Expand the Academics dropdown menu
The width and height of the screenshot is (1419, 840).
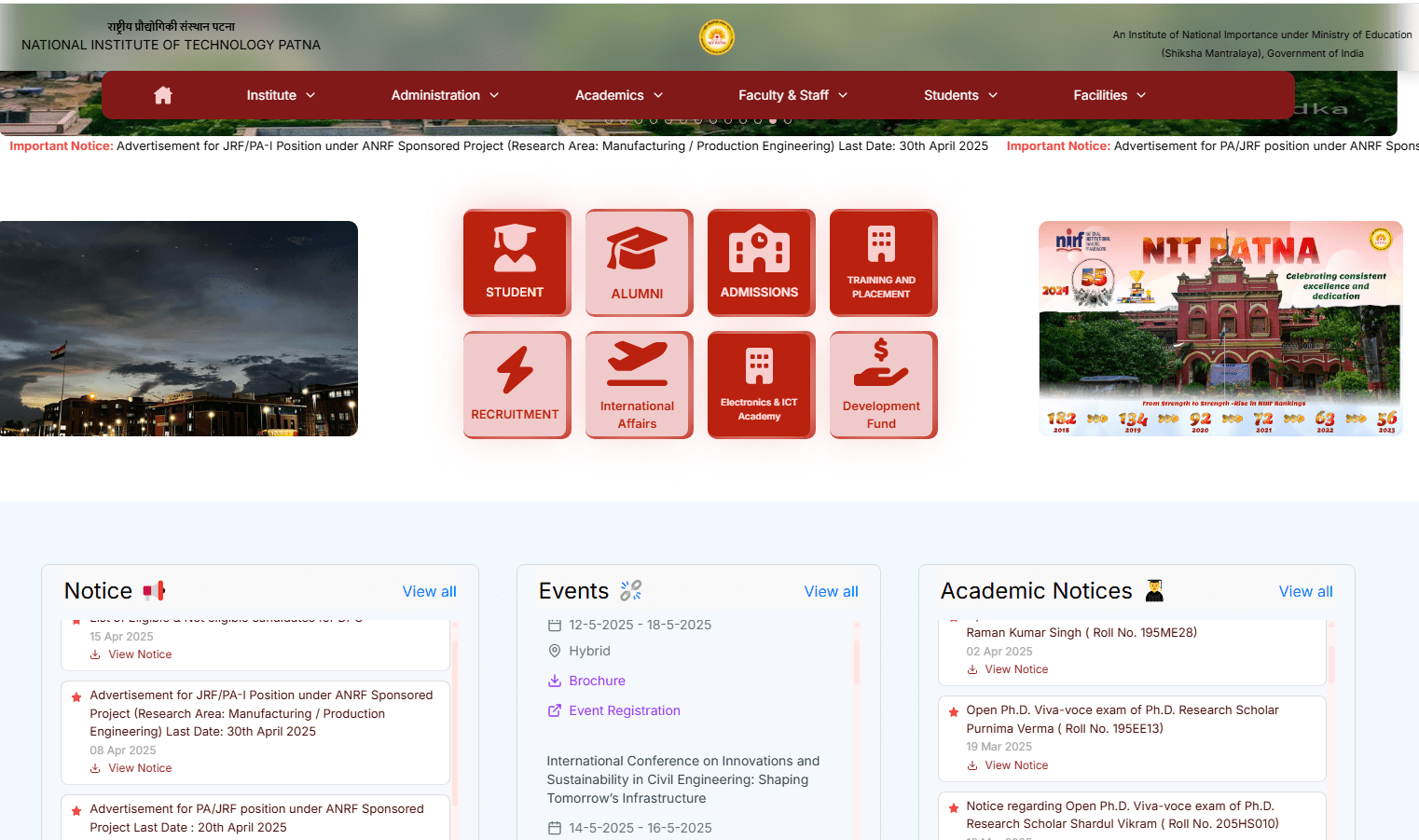click(x=619, y=95)
